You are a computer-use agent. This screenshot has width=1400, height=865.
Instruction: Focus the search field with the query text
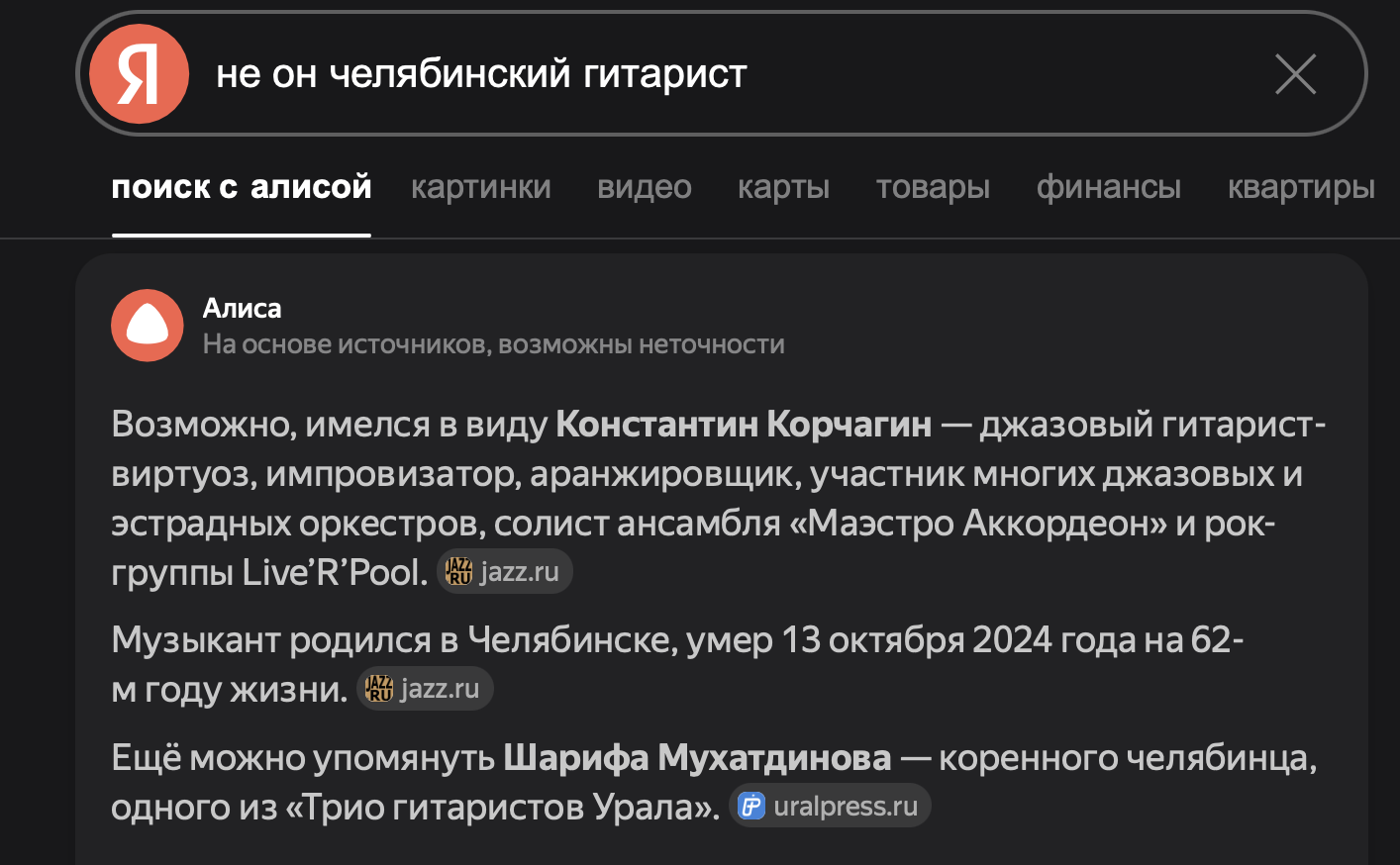coord(693,74)
